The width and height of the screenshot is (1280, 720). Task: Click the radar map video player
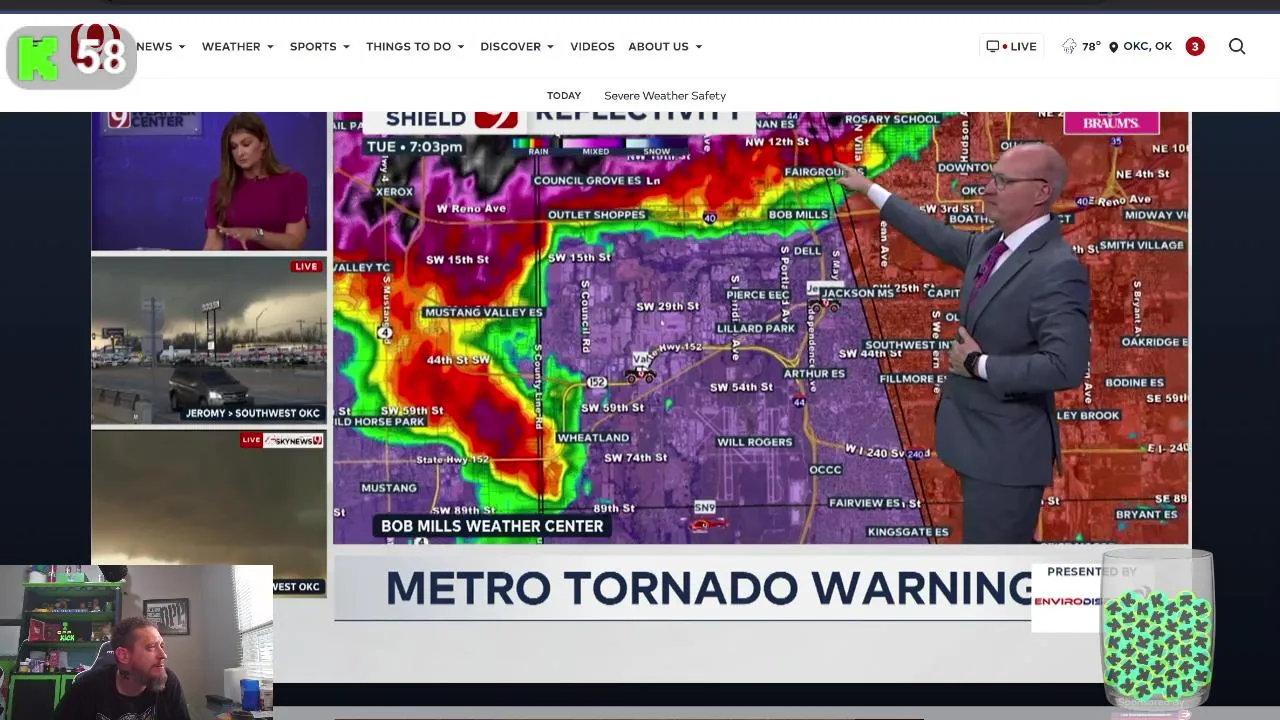pos(761,328)
